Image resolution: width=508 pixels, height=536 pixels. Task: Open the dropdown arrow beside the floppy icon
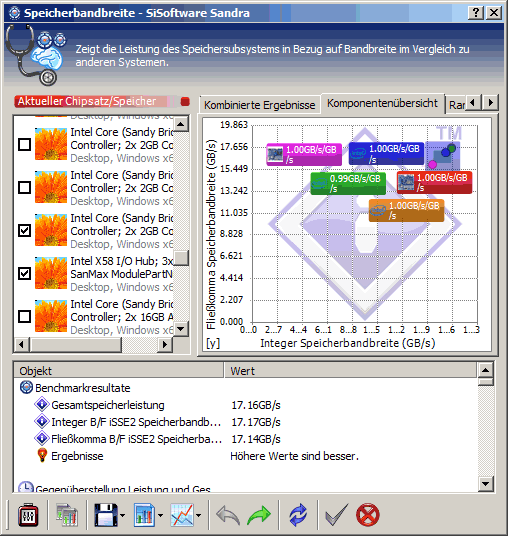122,515
